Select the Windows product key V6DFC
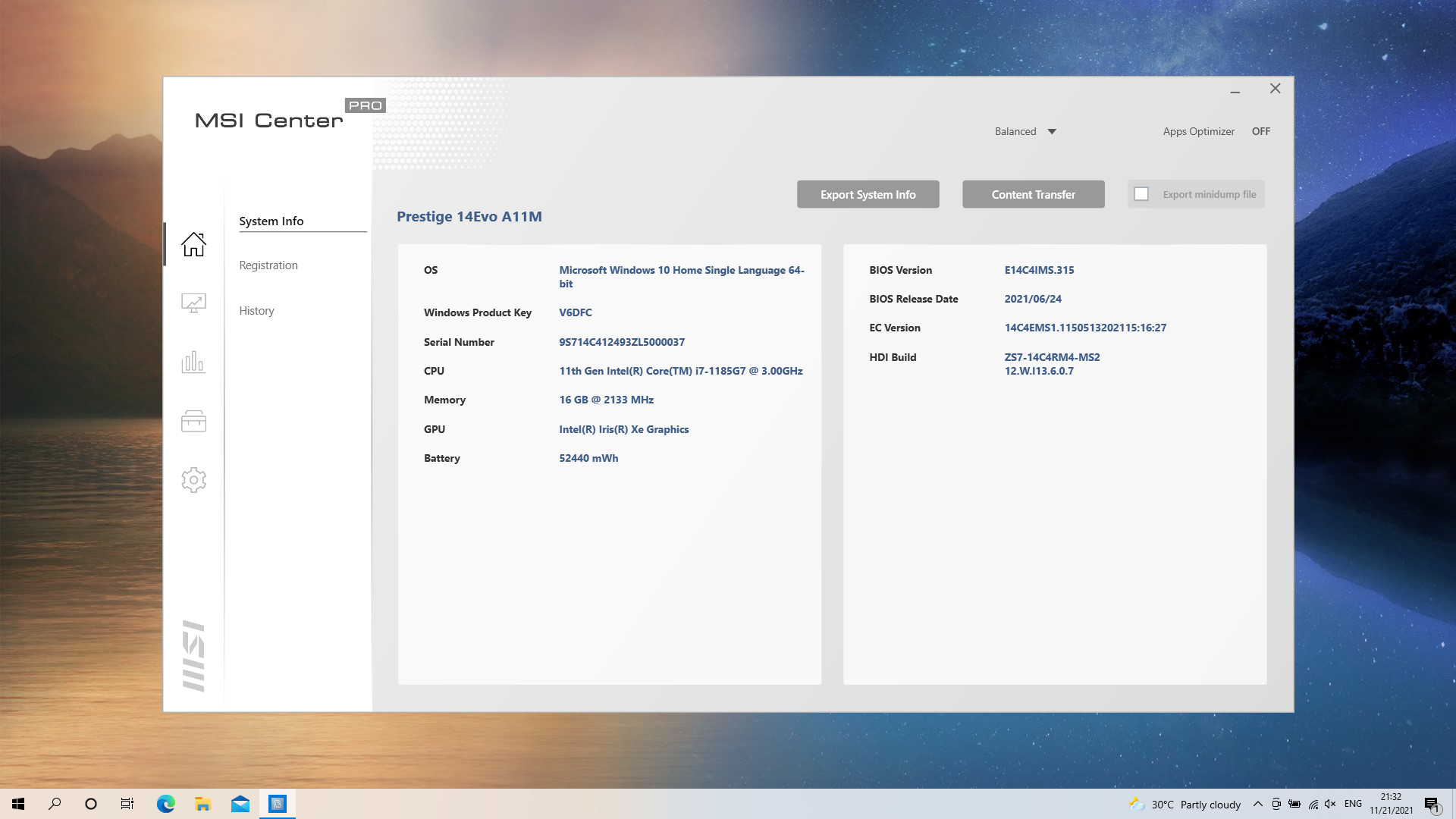Screen dimensions: 1456x819 click(576, 312)
